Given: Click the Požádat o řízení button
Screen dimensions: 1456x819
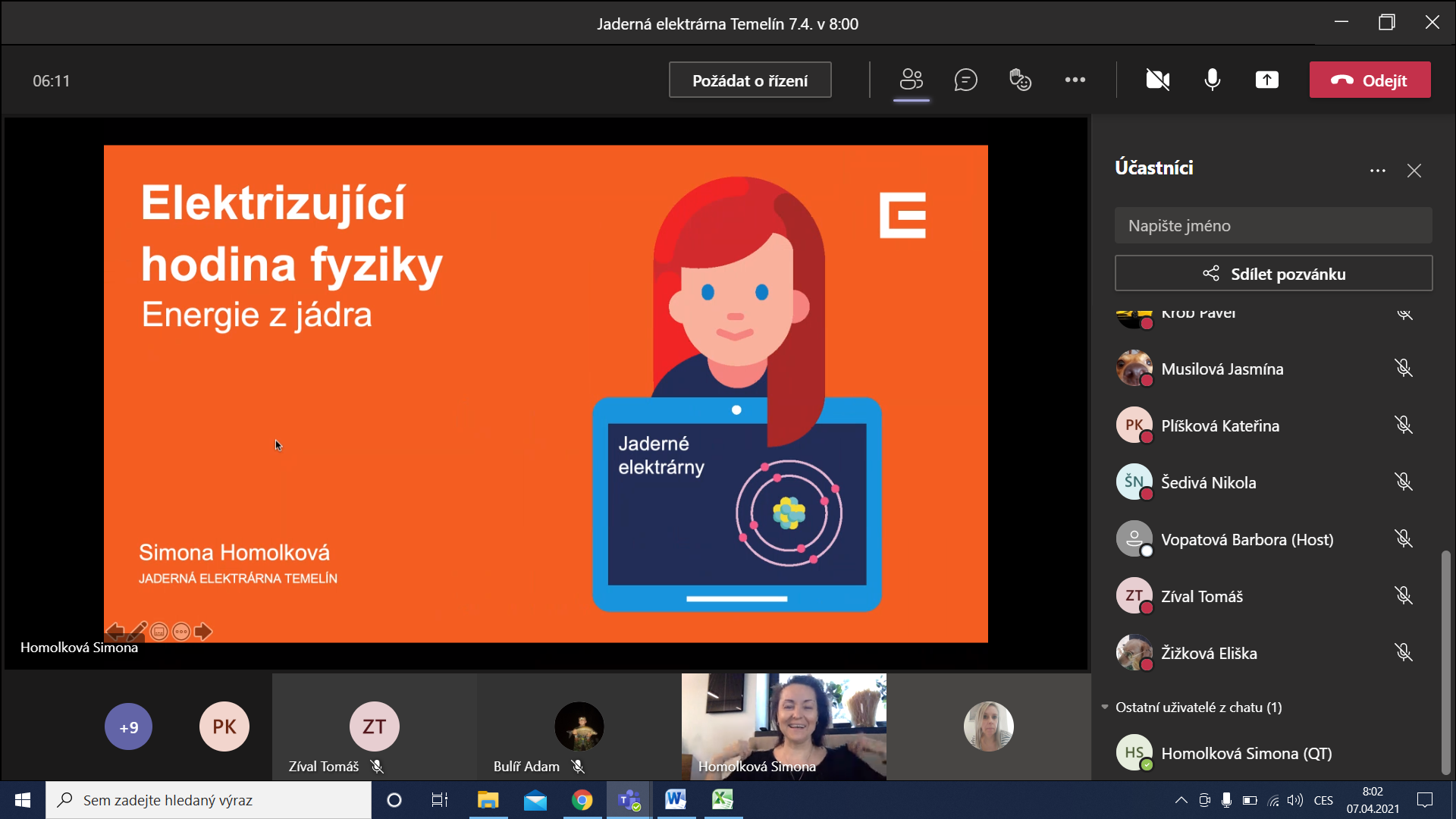Looking at the screenshot, I should (749, 80).
